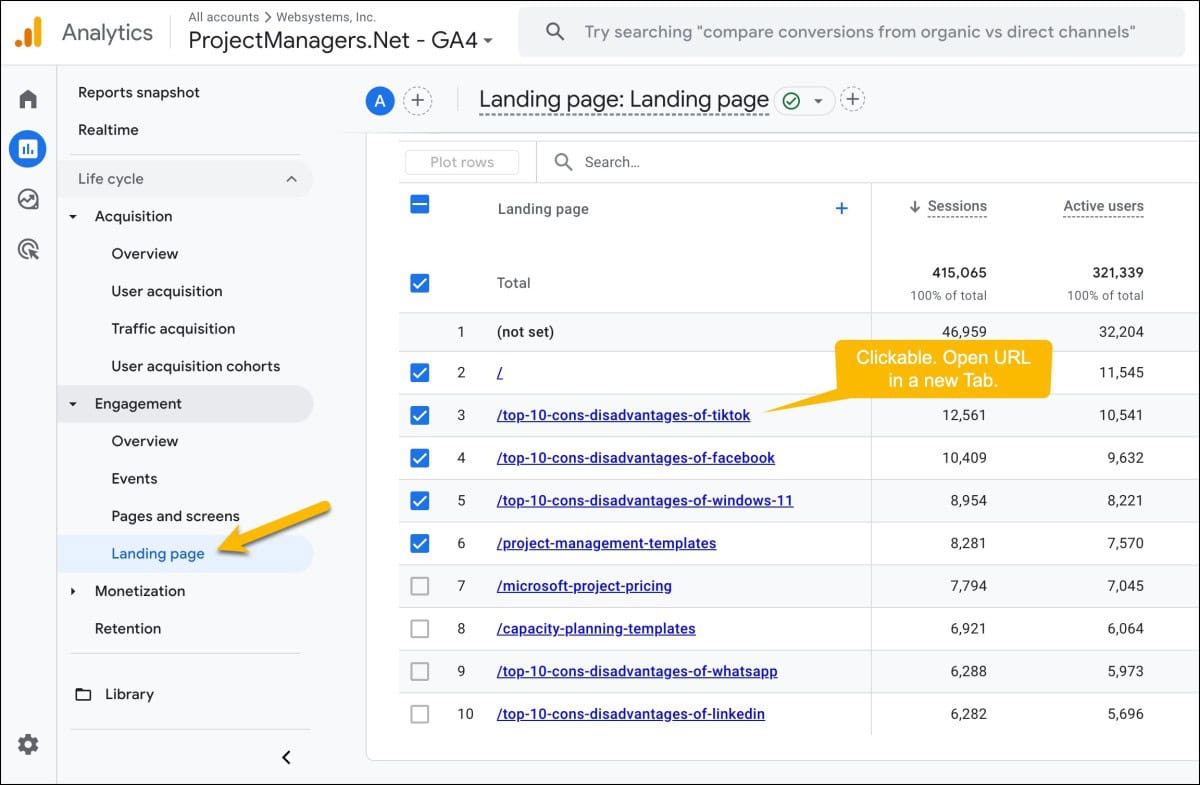
Task: Open the /top-10-cons-disadvantages-of-whatsapp link
Action: [637, 671]
